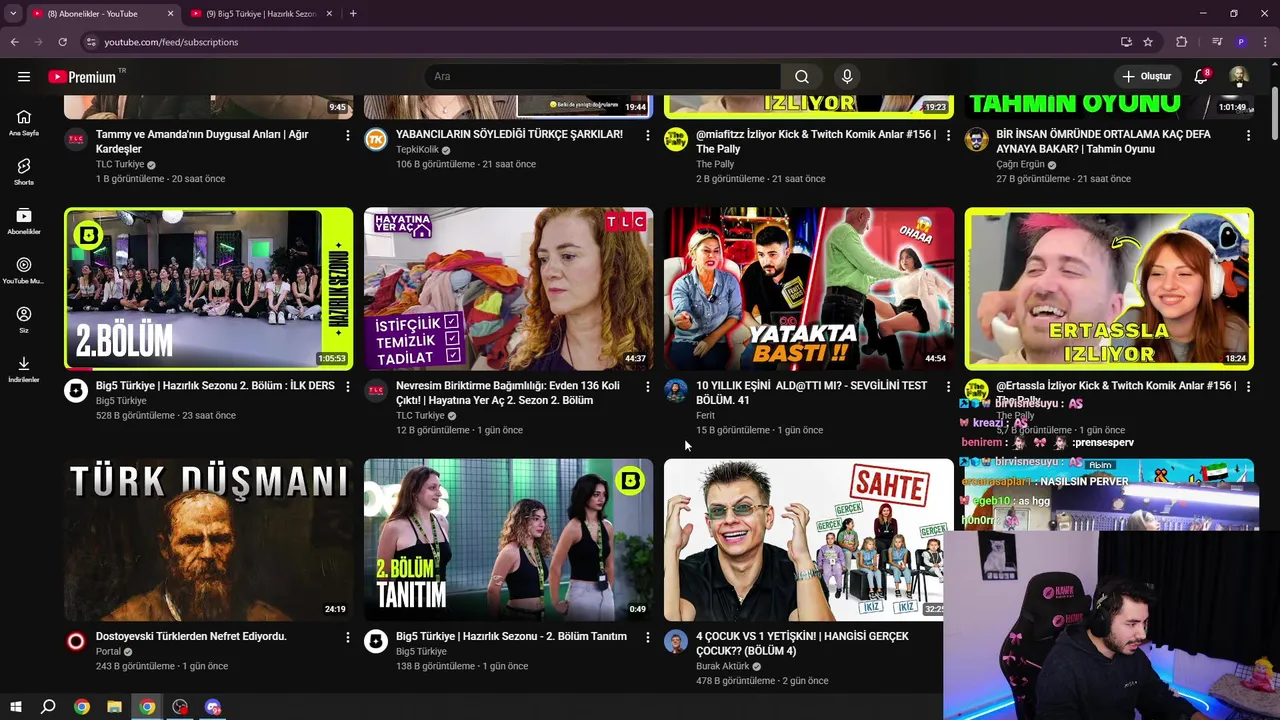Open YouTube Music sidebar icon
The height and width of the screenshot is (720, 1280).
[x=24, y=271]
